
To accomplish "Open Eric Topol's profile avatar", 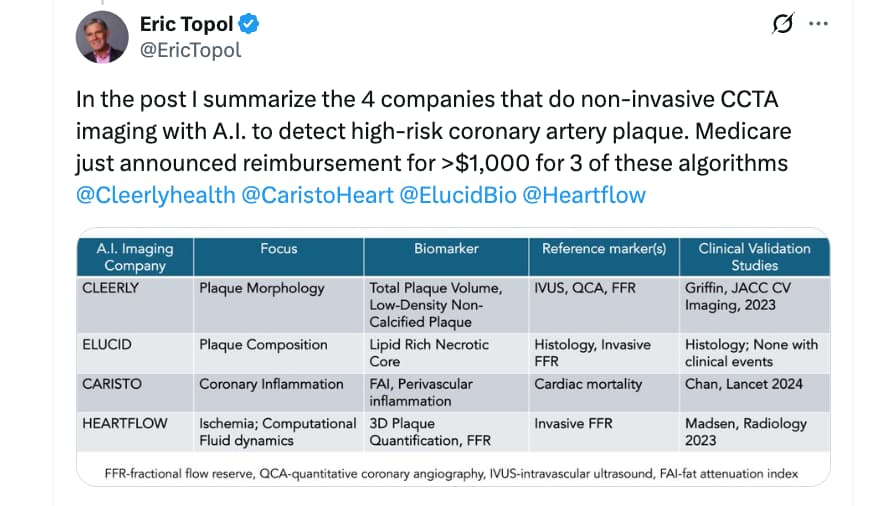I will (102, 37).
